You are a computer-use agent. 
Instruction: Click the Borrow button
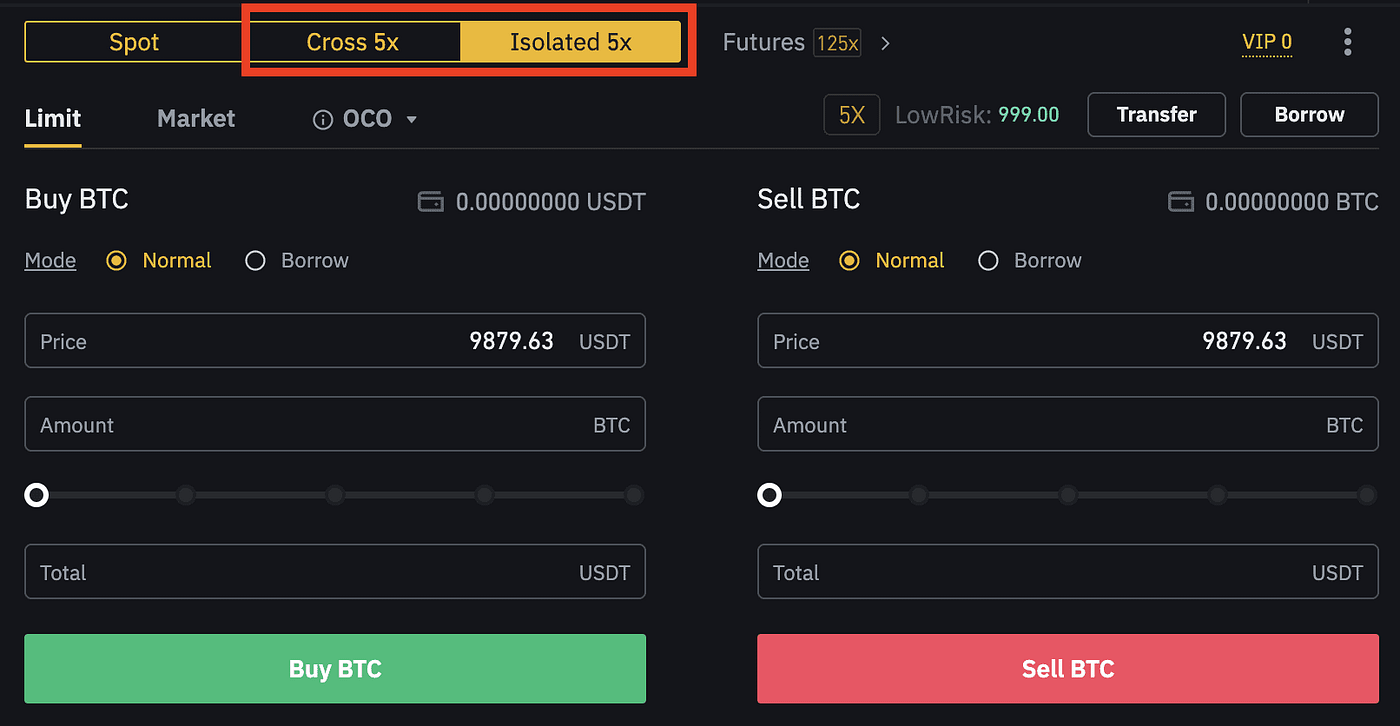pyautogui.click(x=1309, y=115)
